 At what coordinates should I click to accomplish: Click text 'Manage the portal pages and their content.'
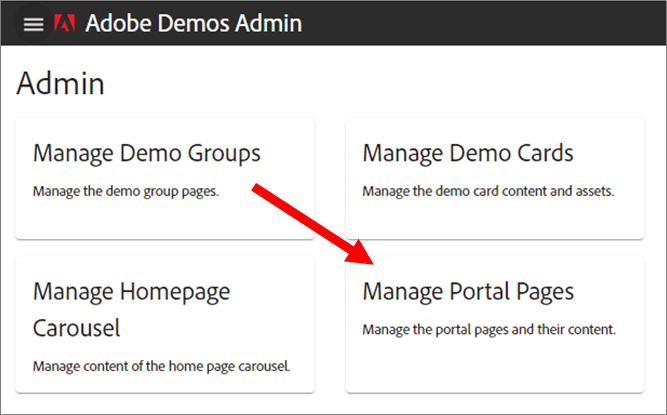click(489, 330)
